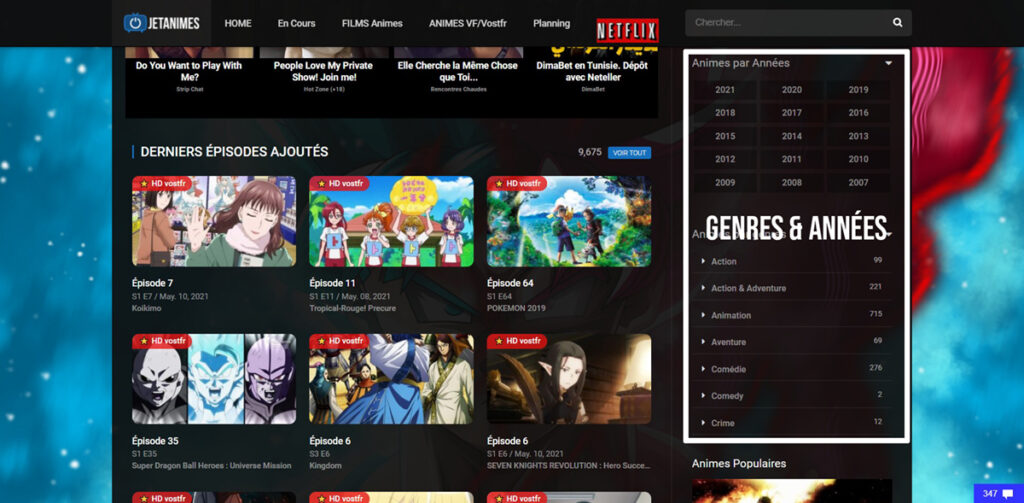Open the Netflix banner link
Screen dimensions: 1024x503
(x=628, y=30)
